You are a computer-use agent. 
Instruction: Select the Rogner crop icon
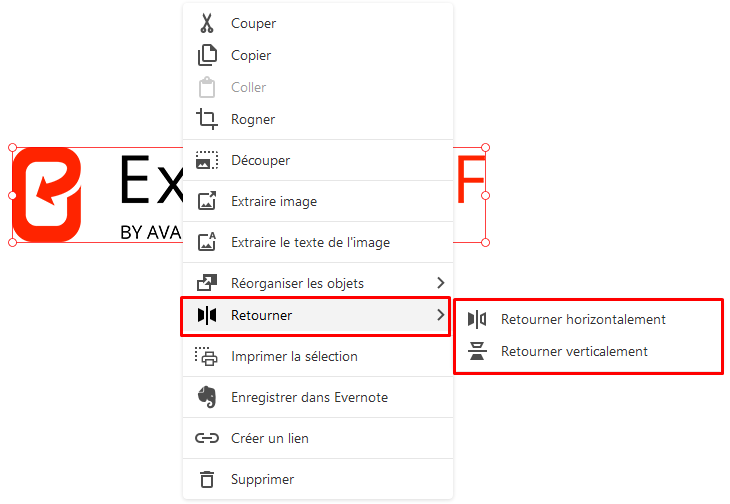pyautogui.click(x=207, y=119)
